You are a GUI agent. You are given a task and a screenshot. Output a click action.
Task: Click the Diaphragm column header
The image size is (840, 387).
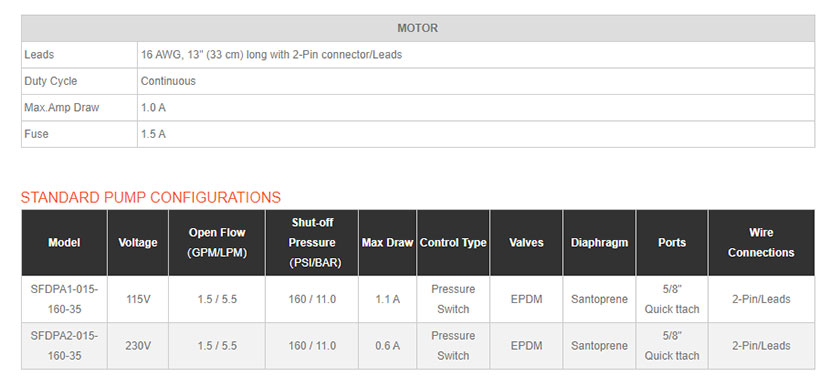click(x=599, y=243)
